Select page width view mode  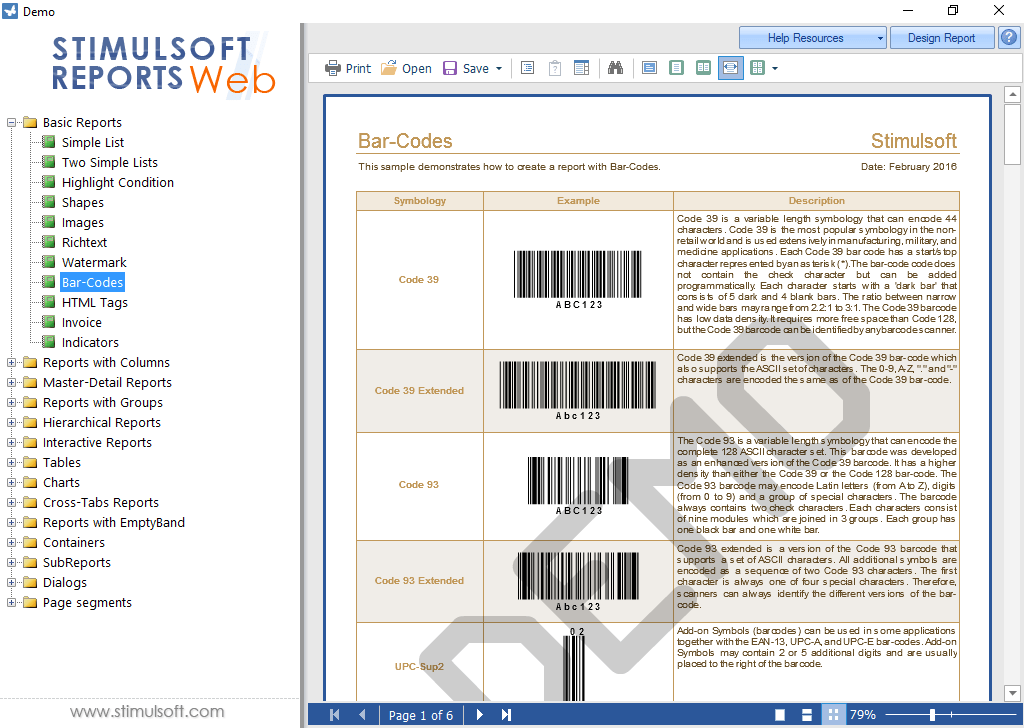[730, 68]
